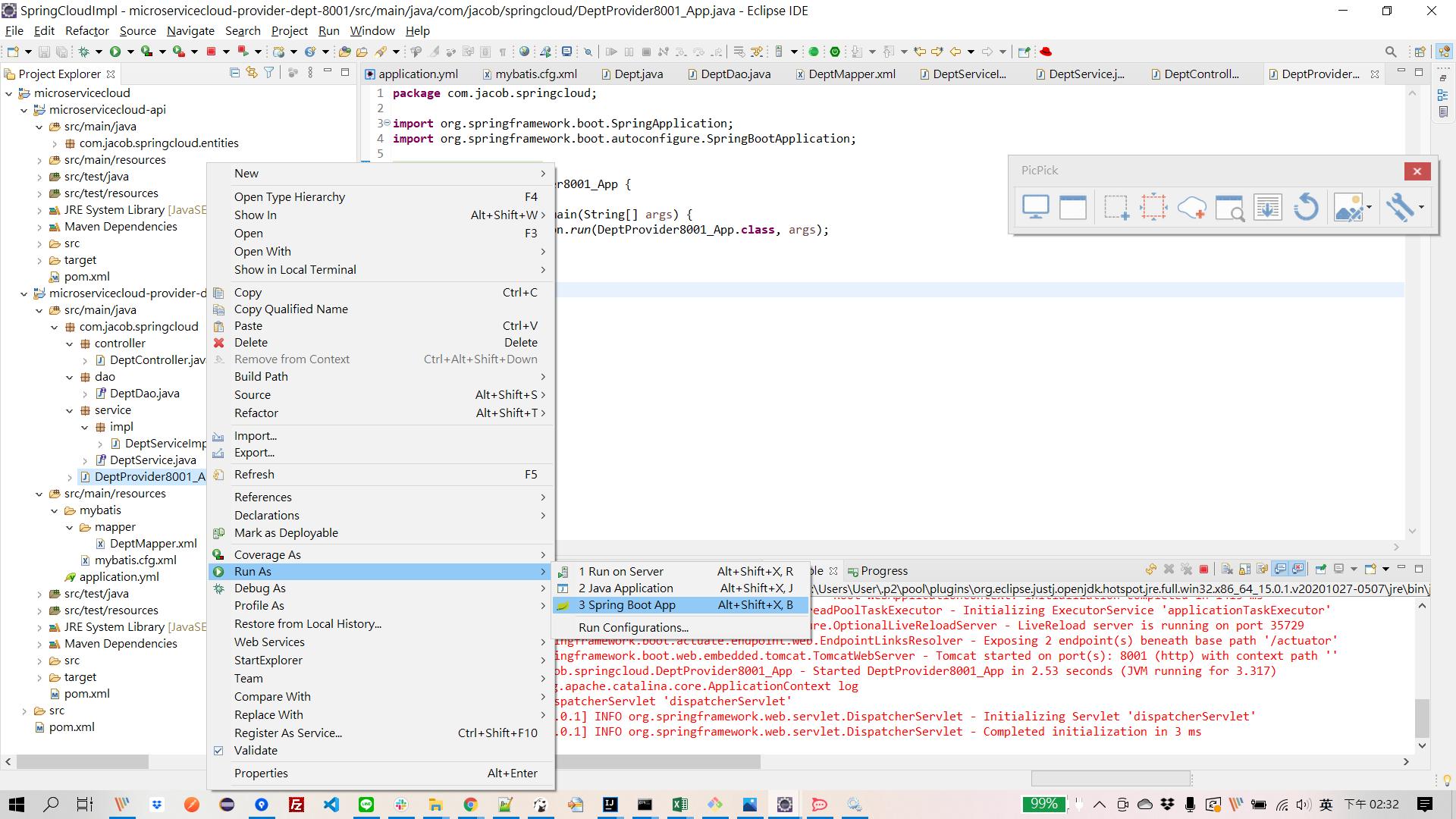Open Display Selected Console dropdown arrow
1456x819 pixels.
click(1354, 570)
